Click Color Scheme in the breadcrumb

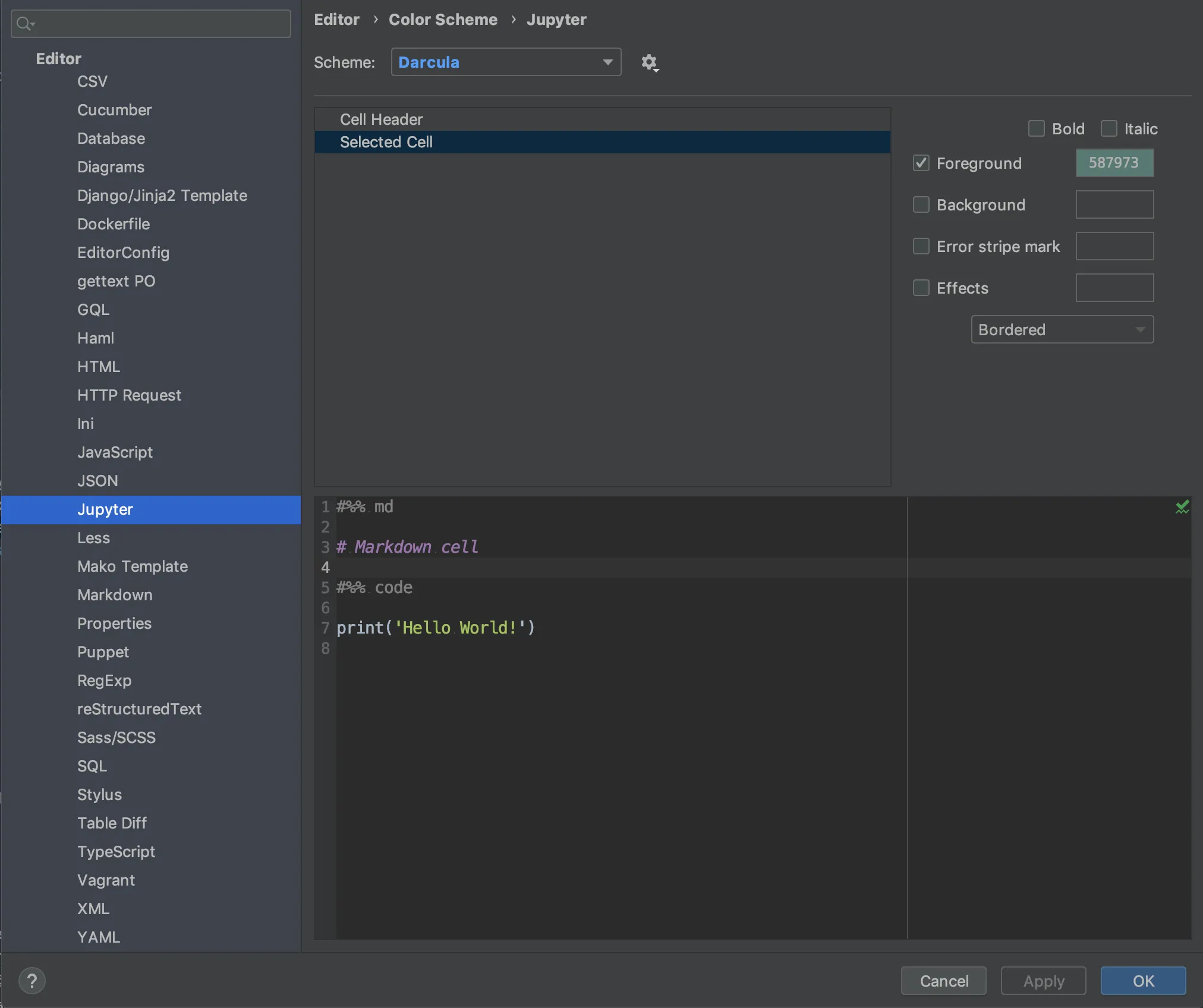click(x=443, y=20)
